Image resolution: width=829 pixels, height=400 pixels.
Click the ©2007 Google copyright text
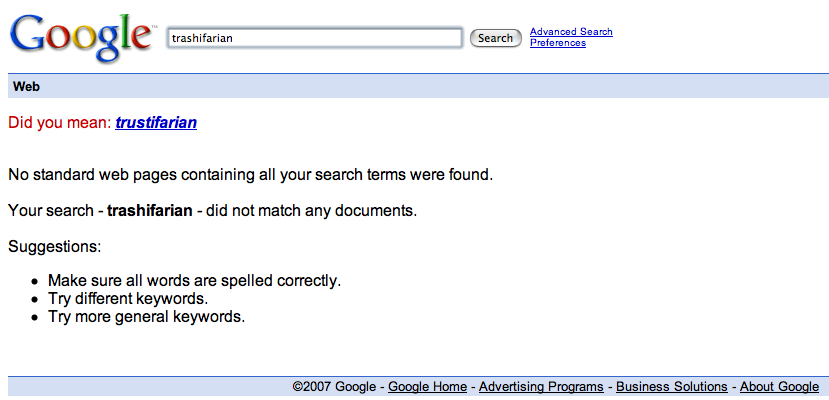pyautogui.click(x=334, y=387)
